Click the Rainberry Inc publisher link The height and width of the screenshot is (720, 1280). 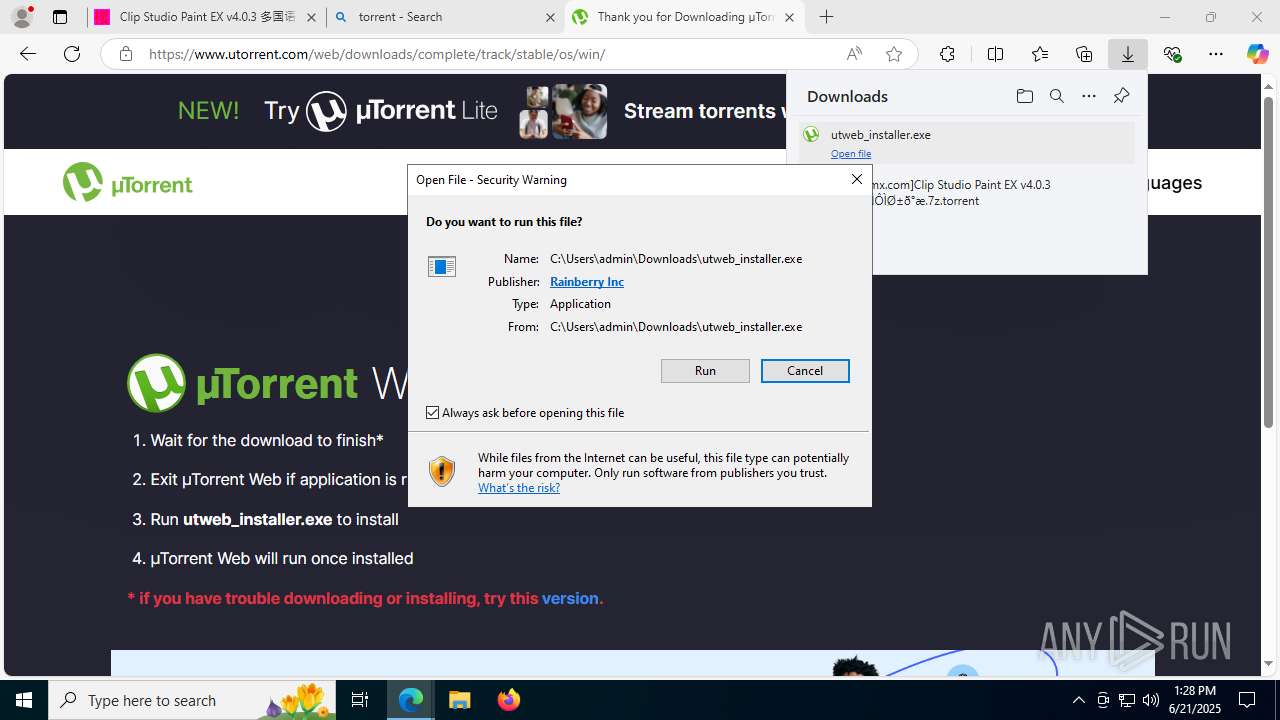coord(587,282)
